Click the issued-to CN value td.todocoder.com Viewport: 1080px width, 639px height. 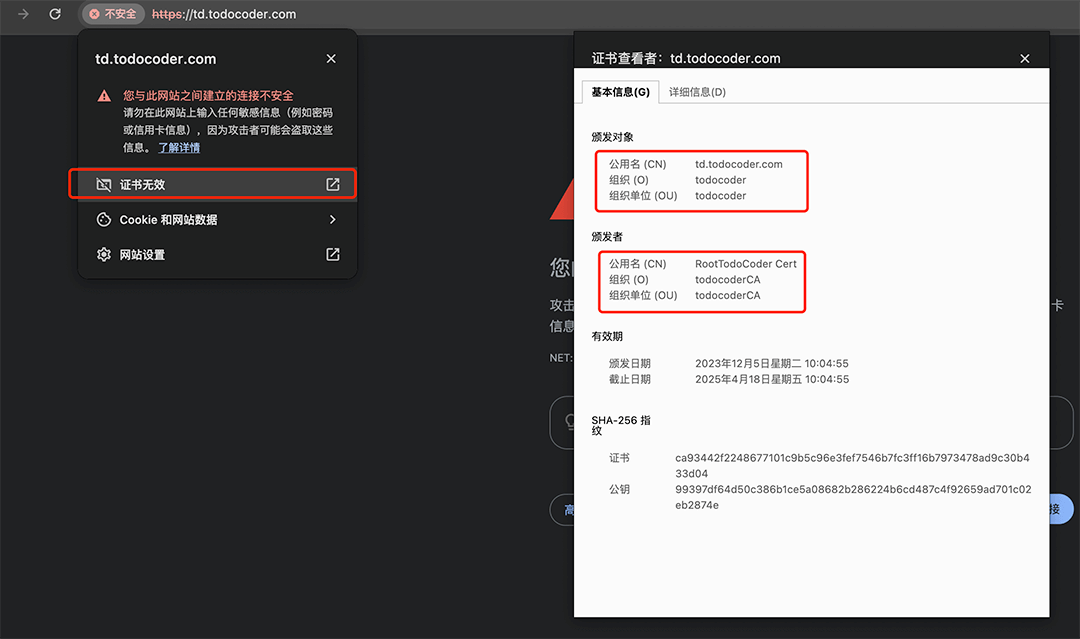(x=738, y=164)
